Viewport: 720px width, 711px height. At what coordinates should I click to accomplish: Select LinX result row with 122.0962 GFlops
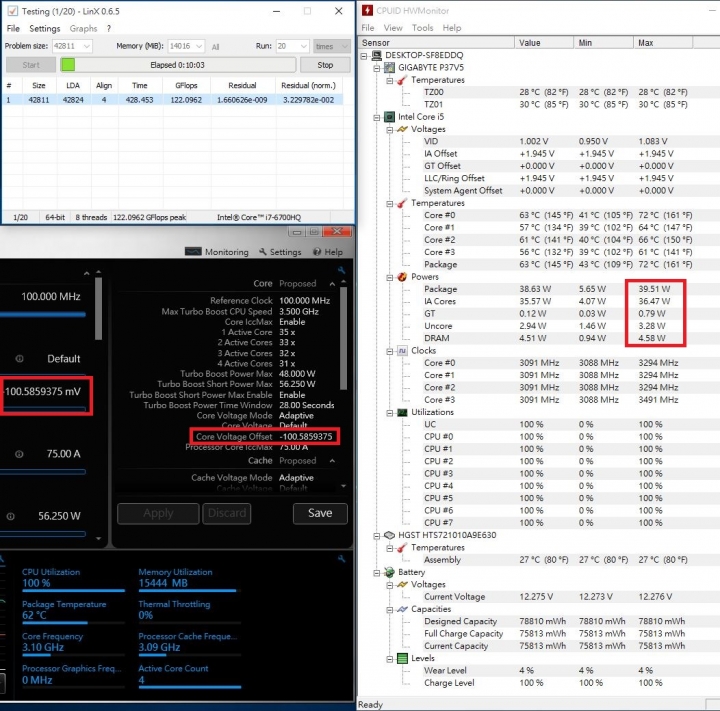[173, 100]
